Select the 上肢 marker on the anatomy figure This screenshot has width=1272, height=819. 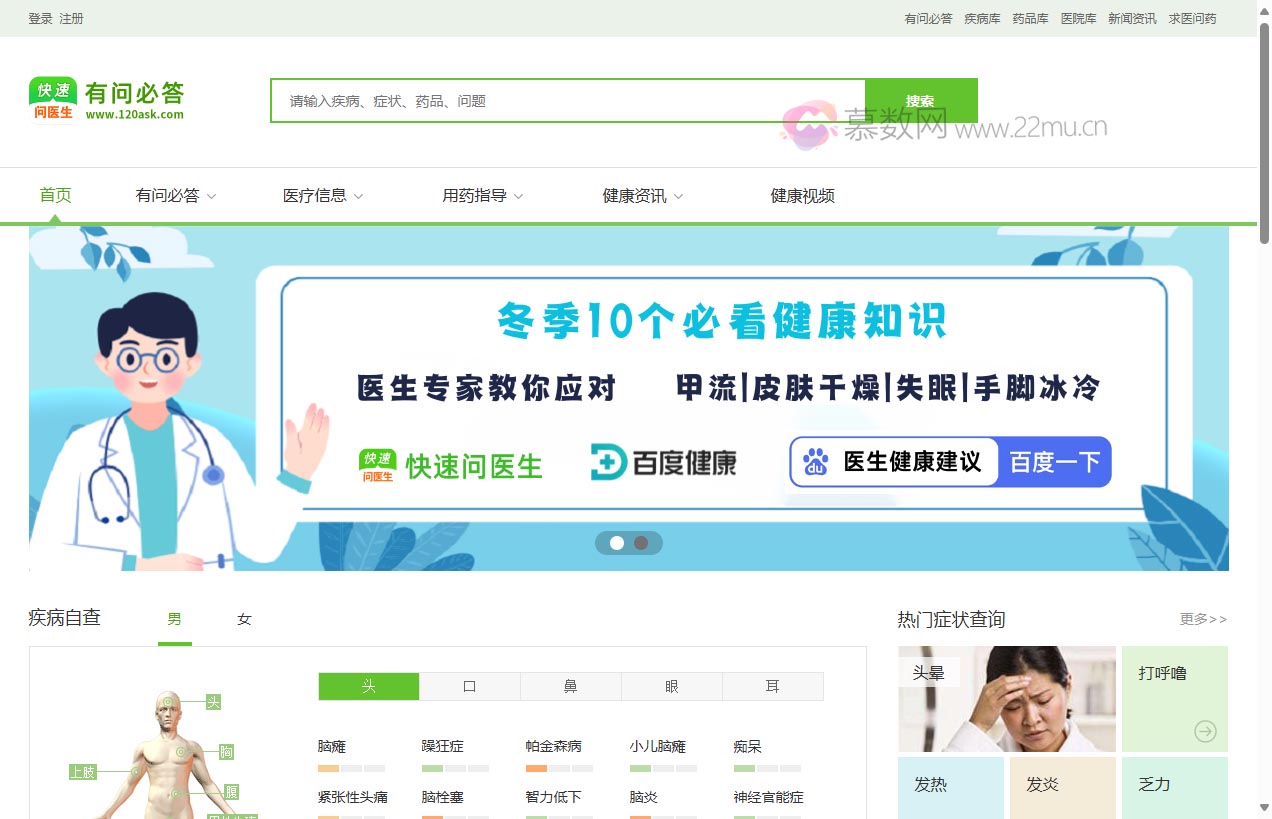(x=84, y=772)
